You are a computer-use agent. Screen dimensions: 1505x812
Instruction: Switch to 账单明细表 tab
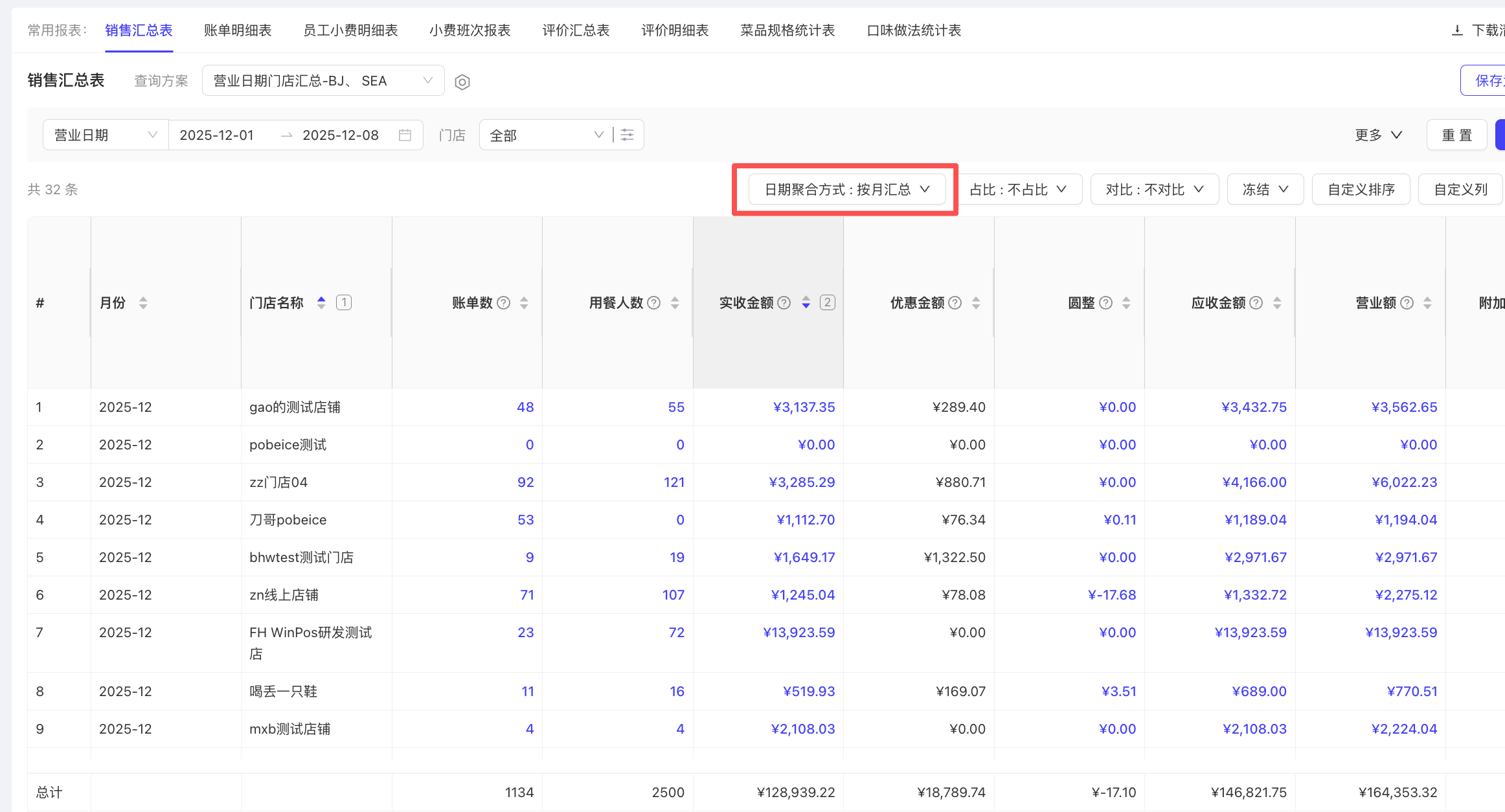tap(237, 30)
